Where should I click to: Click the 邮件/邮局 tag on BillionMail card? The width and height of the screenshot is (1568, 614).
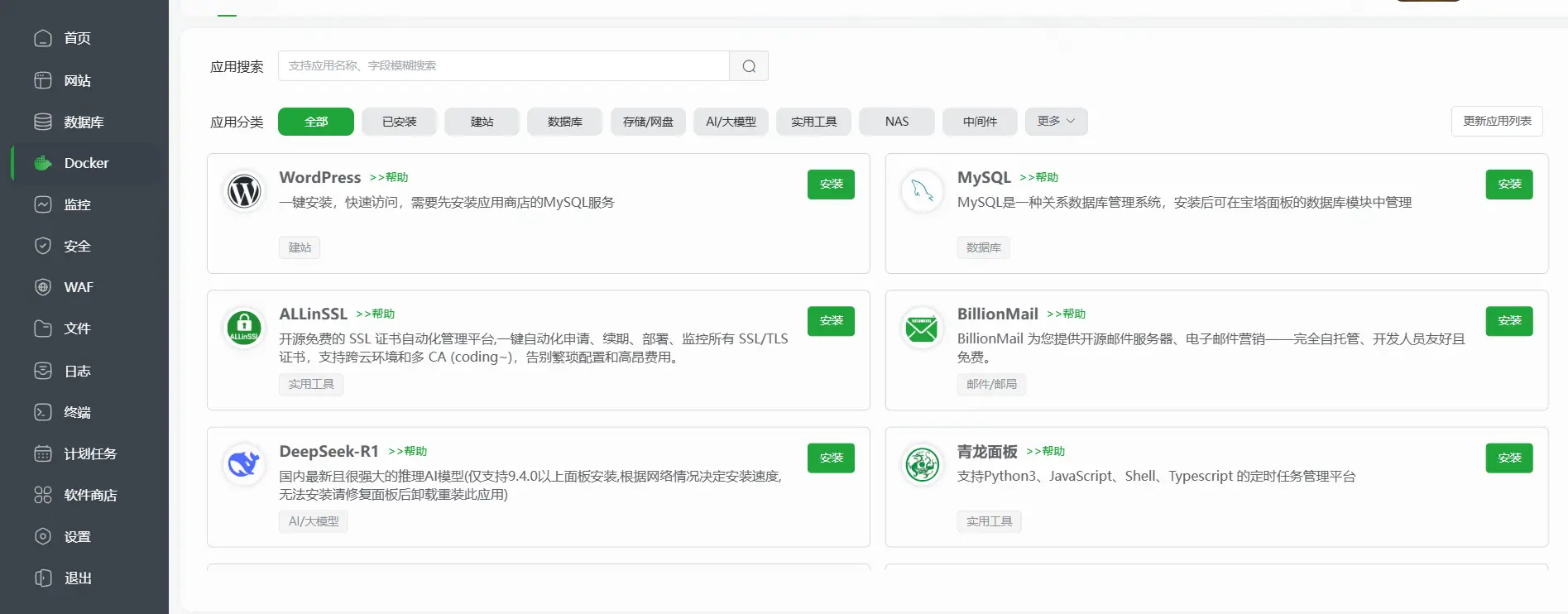tap(991, 384)
